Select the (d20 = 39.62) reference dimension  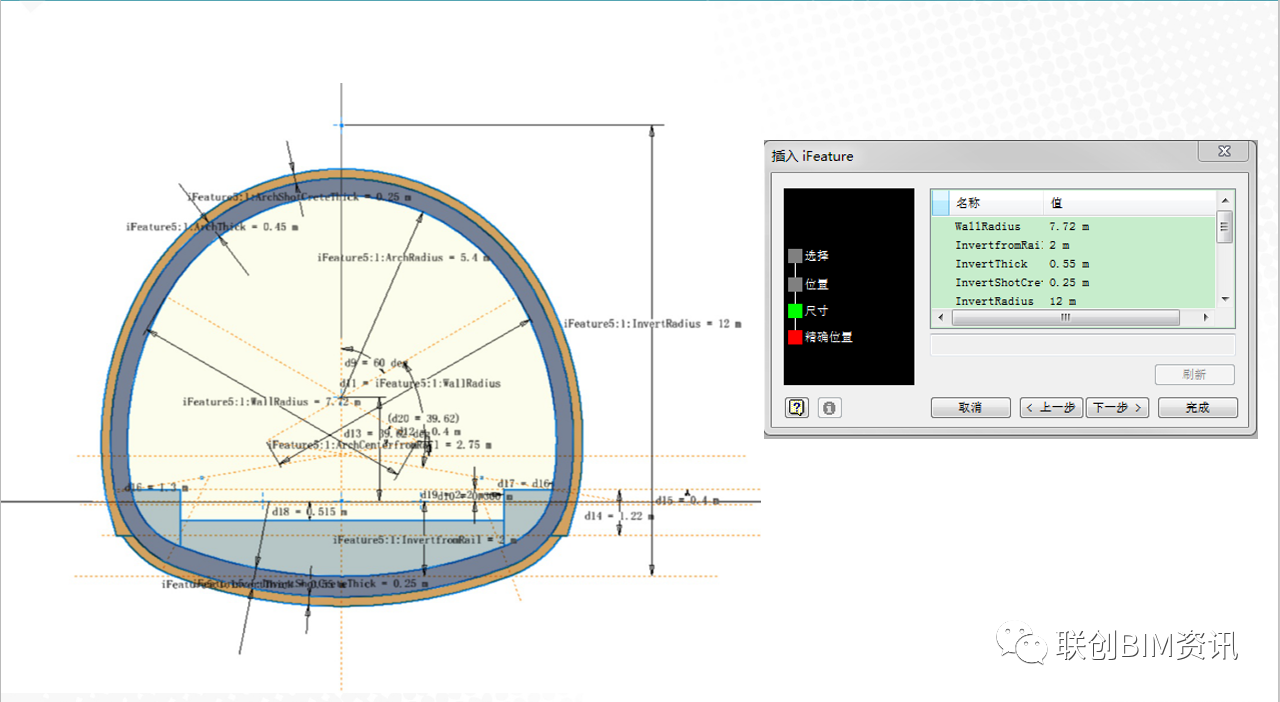(422, 418)
